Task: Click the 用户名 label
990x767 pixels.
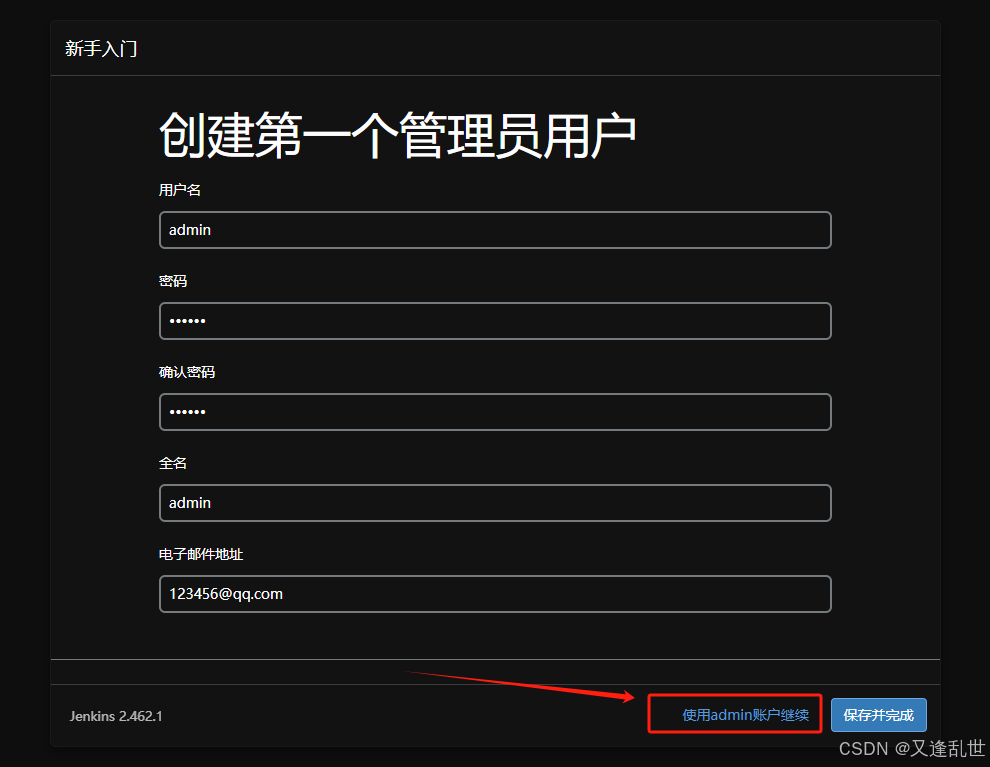Action: pos(179,190)
